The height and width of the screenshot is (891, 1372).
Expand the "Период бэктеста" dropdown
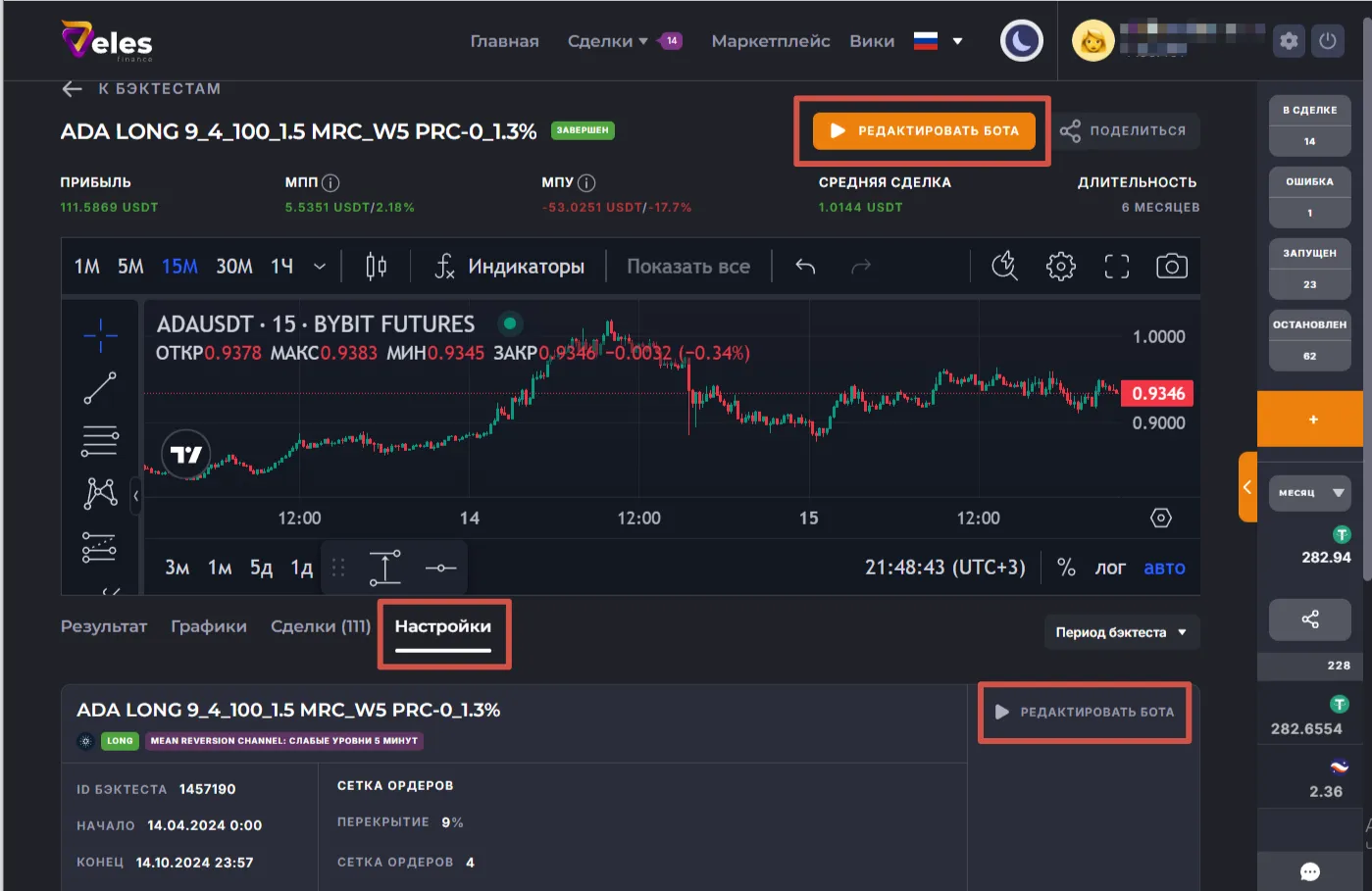pos(1121,632)
